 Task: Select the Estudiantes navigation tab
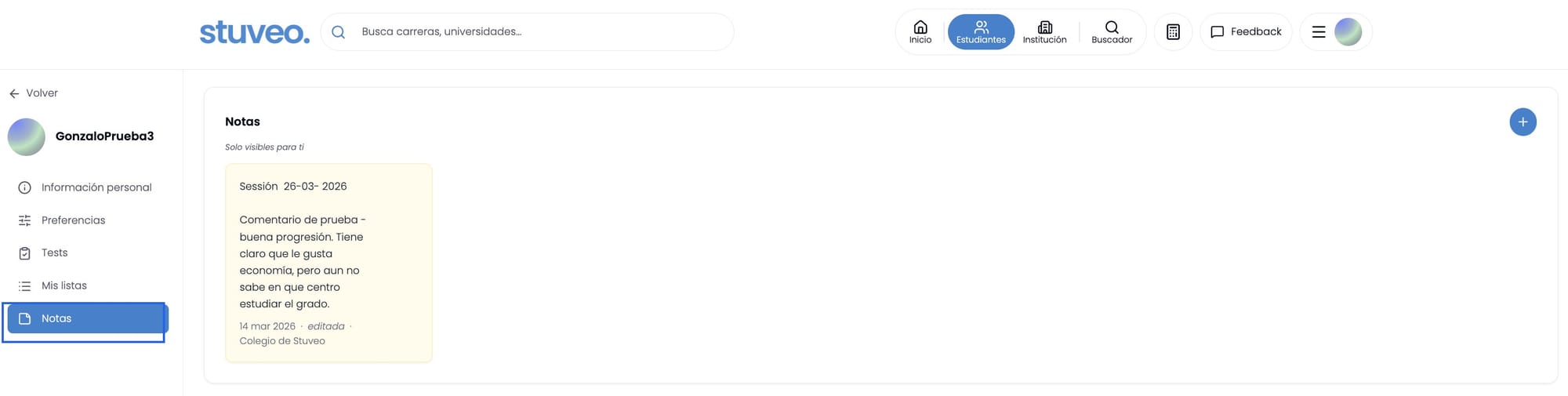coord(981,32)
